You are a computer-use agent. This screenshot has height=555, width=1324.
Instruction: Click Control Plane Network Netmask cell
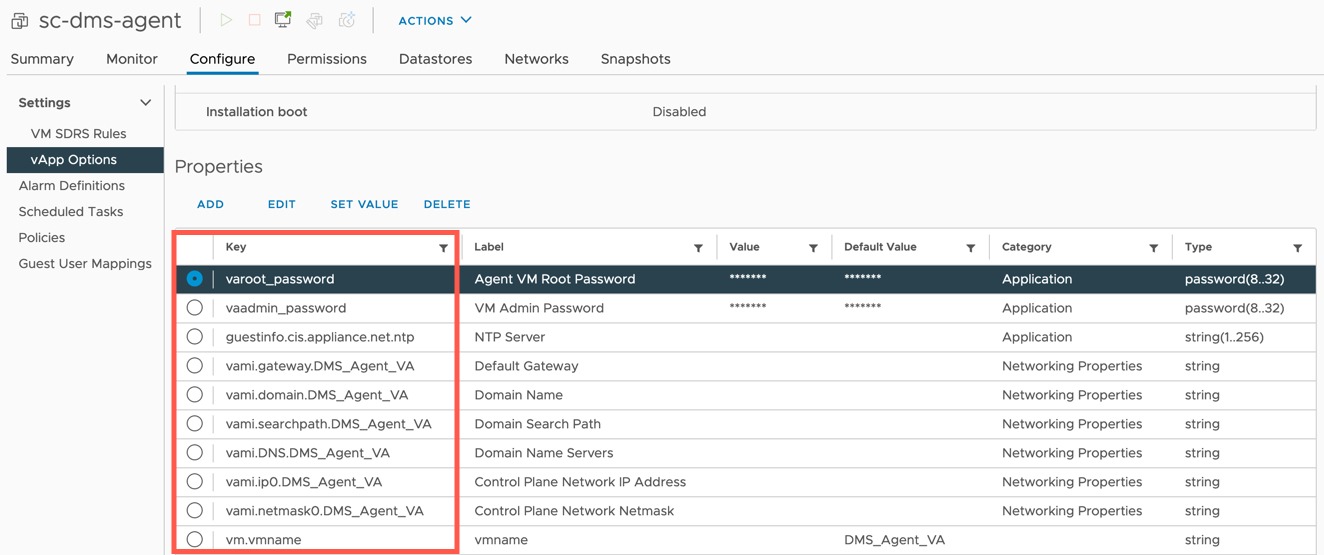(x=574, y=511)
